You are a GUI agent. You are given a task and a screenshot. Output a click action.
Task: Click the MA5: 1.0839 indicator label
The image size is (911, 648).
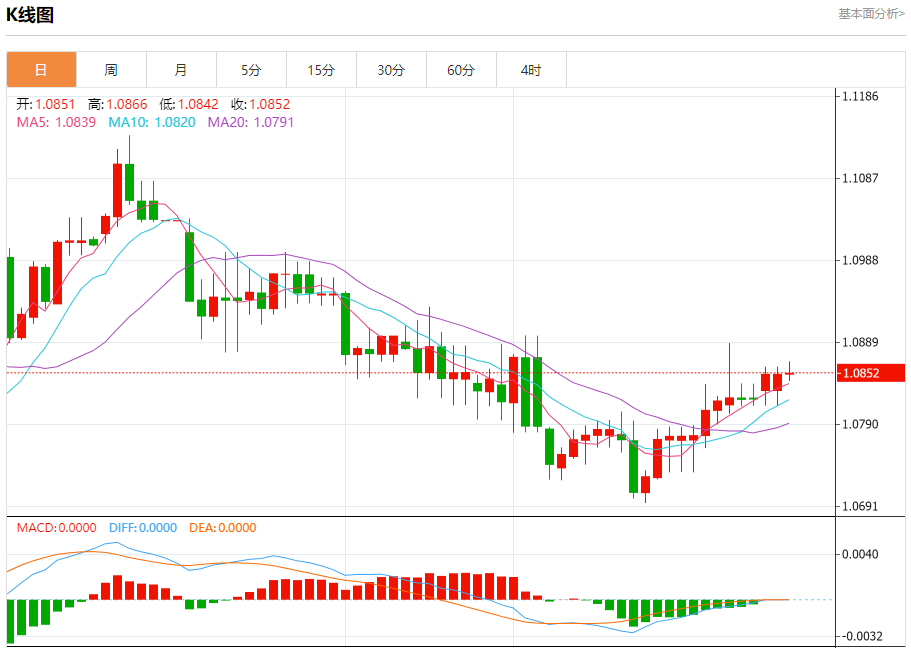pos(56,122)
